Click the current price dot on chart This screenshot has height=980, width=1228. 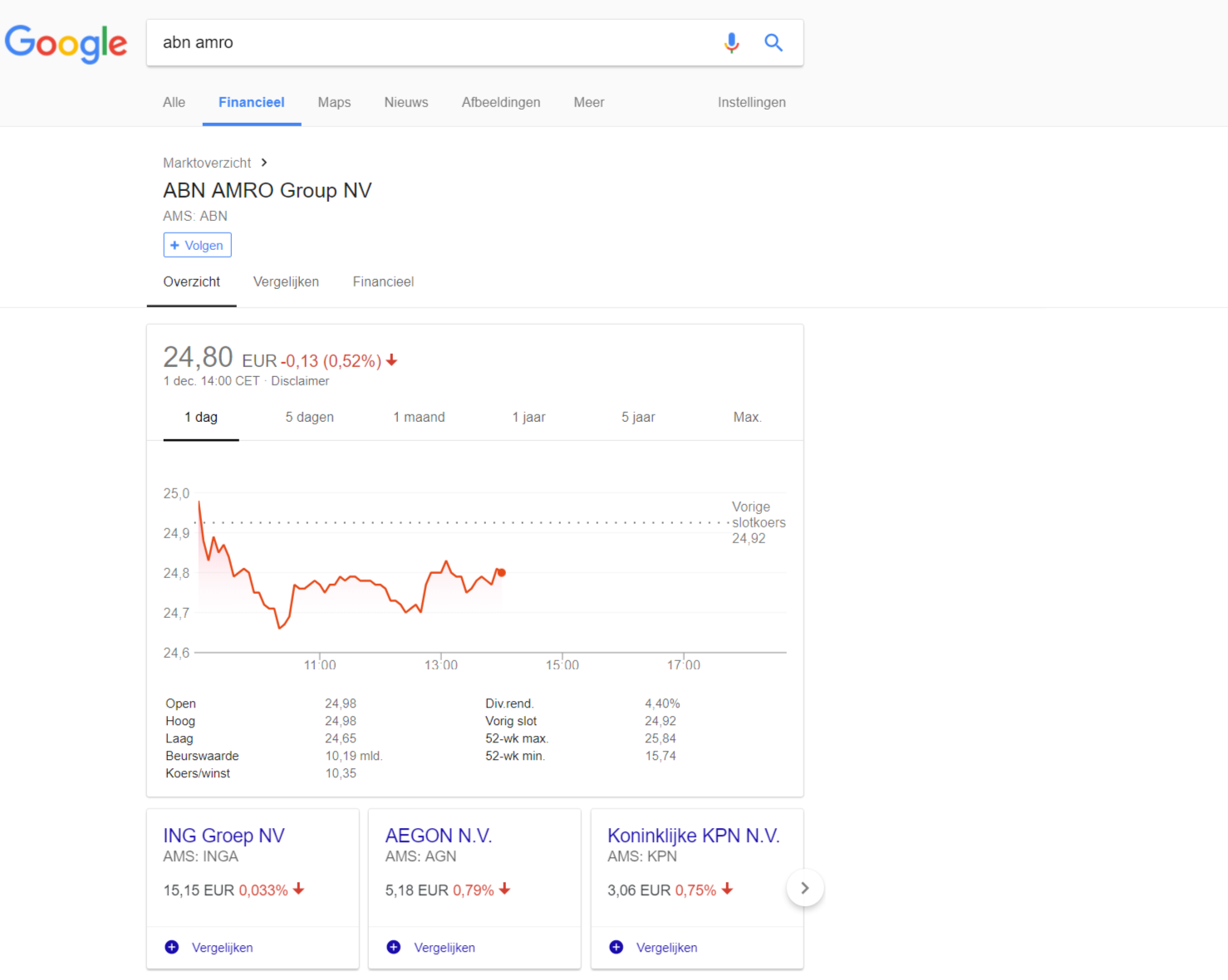[501, 572]
